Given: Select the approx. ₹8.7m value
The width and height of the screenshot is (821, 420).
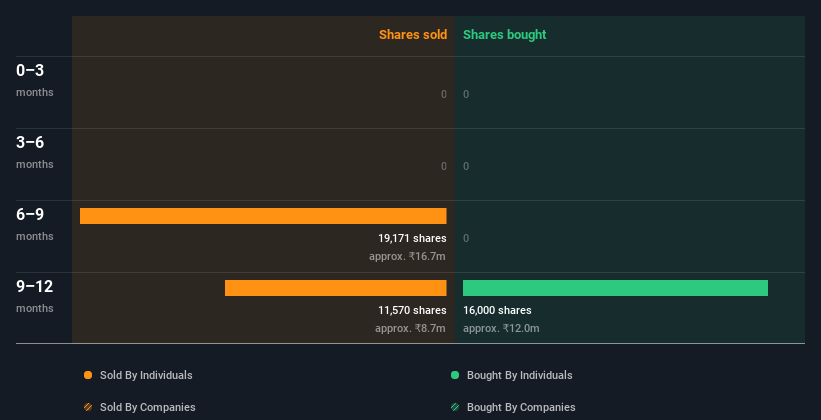Looking at the screenshot, I should pyautogui.click(x=410, y=329).
